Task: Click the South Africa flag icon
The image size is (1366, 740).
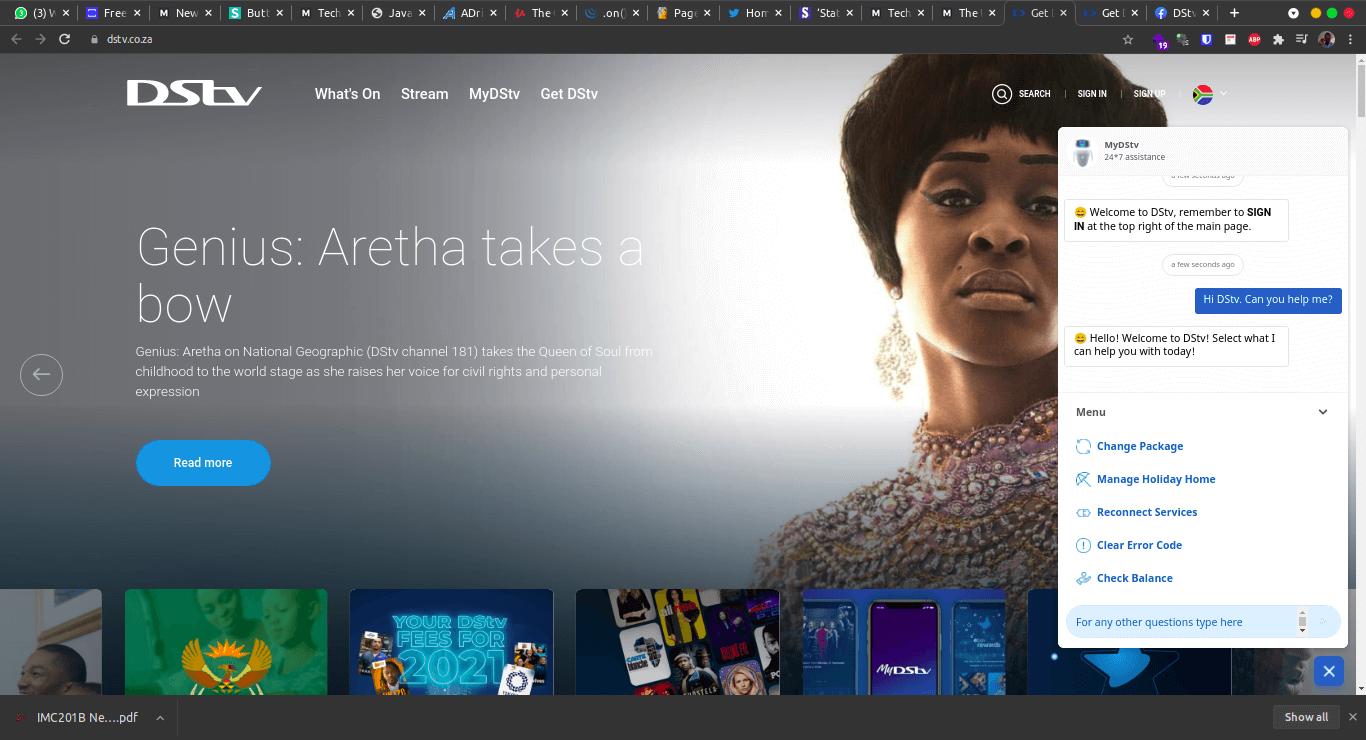Action: [x=1203, y=94]
